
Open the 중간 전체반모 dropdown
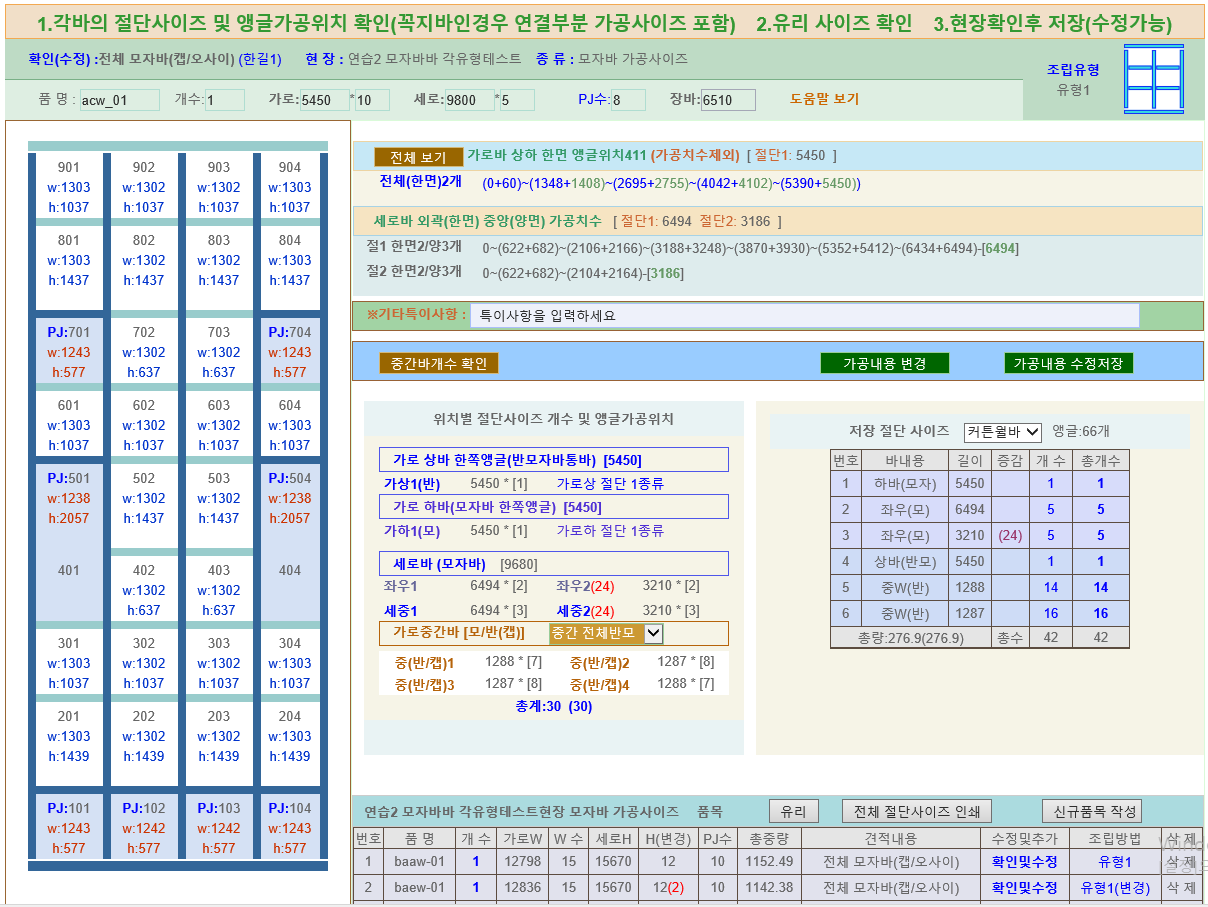606,632
